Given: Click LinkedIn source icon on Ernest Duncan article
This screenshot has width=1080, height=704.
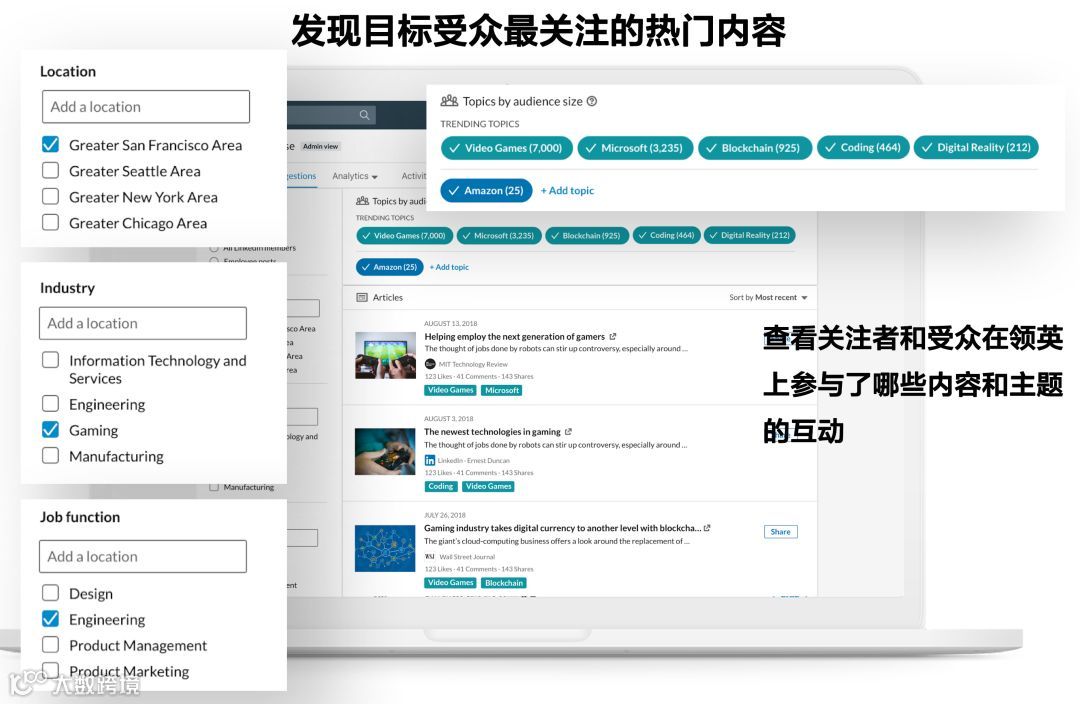Looking at the screenshot, I should 430,460.
